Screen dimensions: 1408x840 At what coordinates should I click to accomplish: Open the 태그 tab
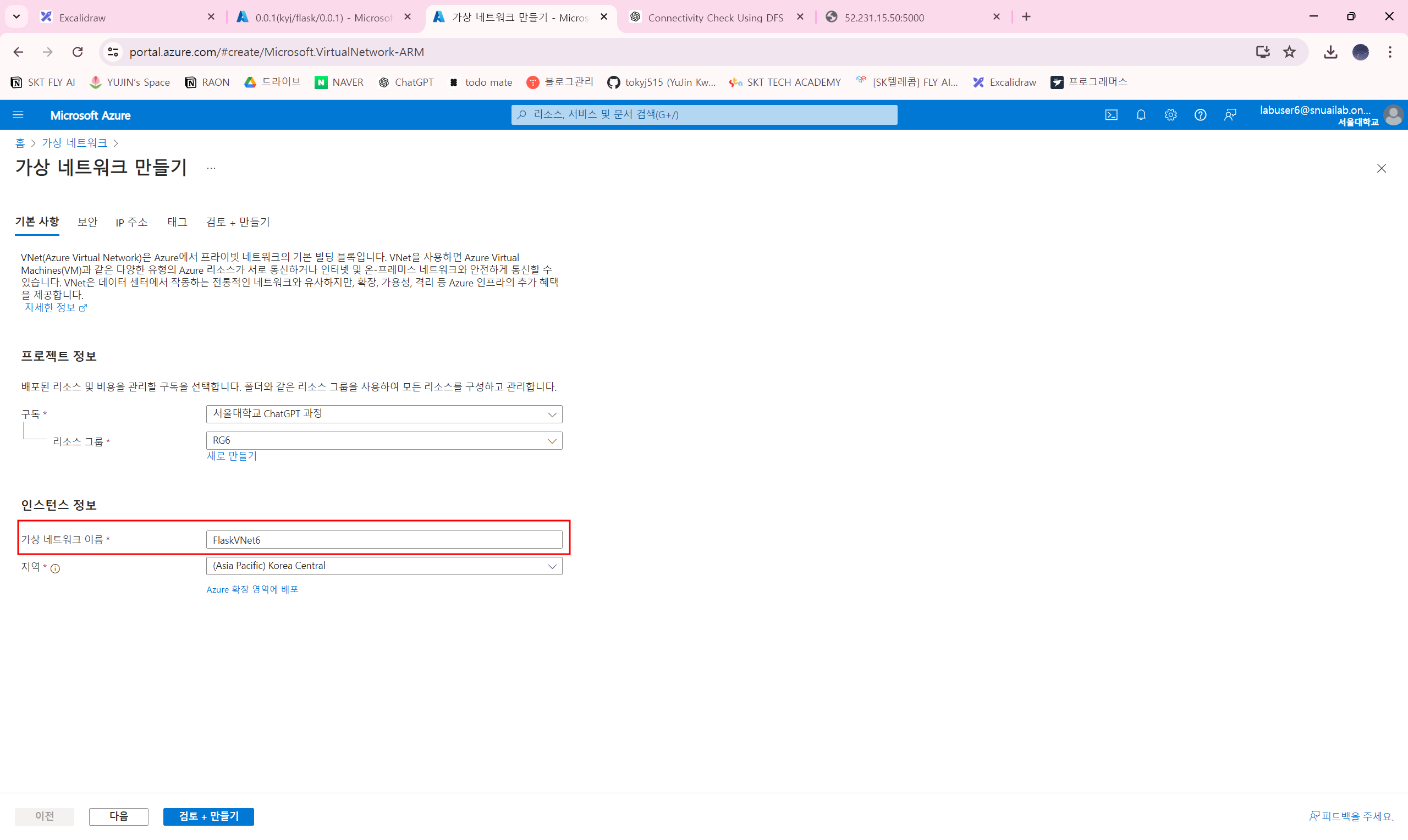(177, 222)
